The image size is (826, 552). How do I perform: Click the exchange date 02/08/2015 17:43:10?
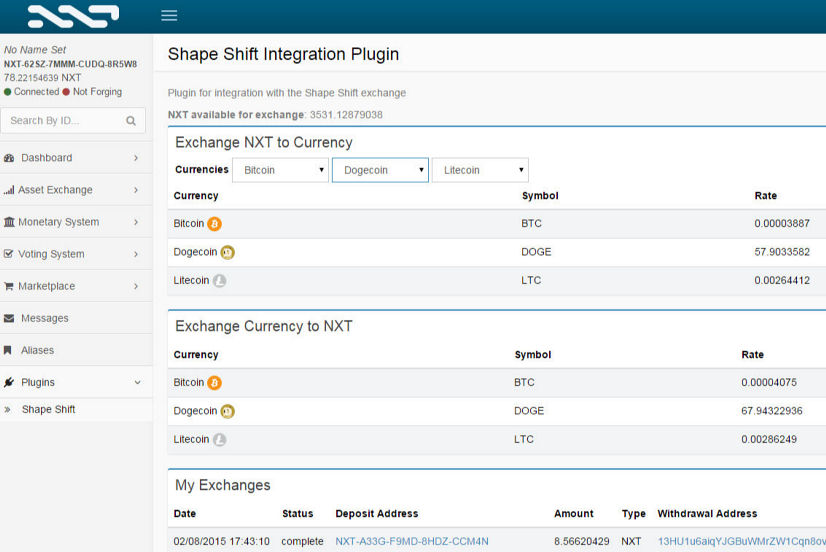pos(221,541)
